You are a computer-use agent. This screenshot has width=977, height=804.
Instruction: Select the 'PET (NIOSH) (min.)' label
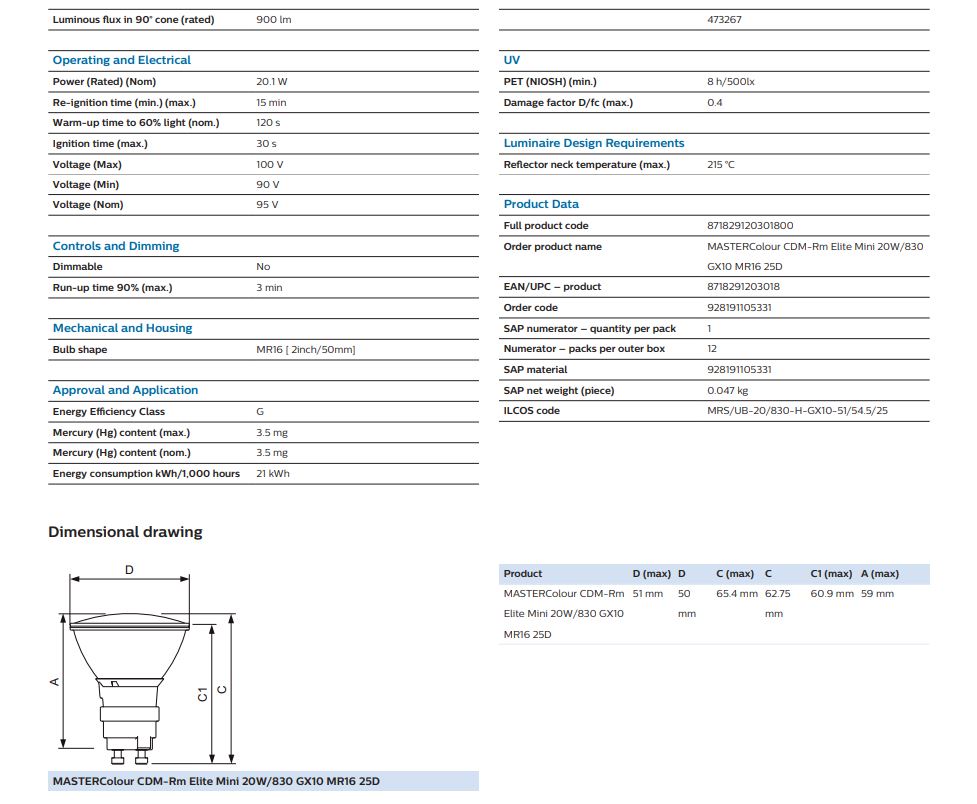click(x=550, y=82)
